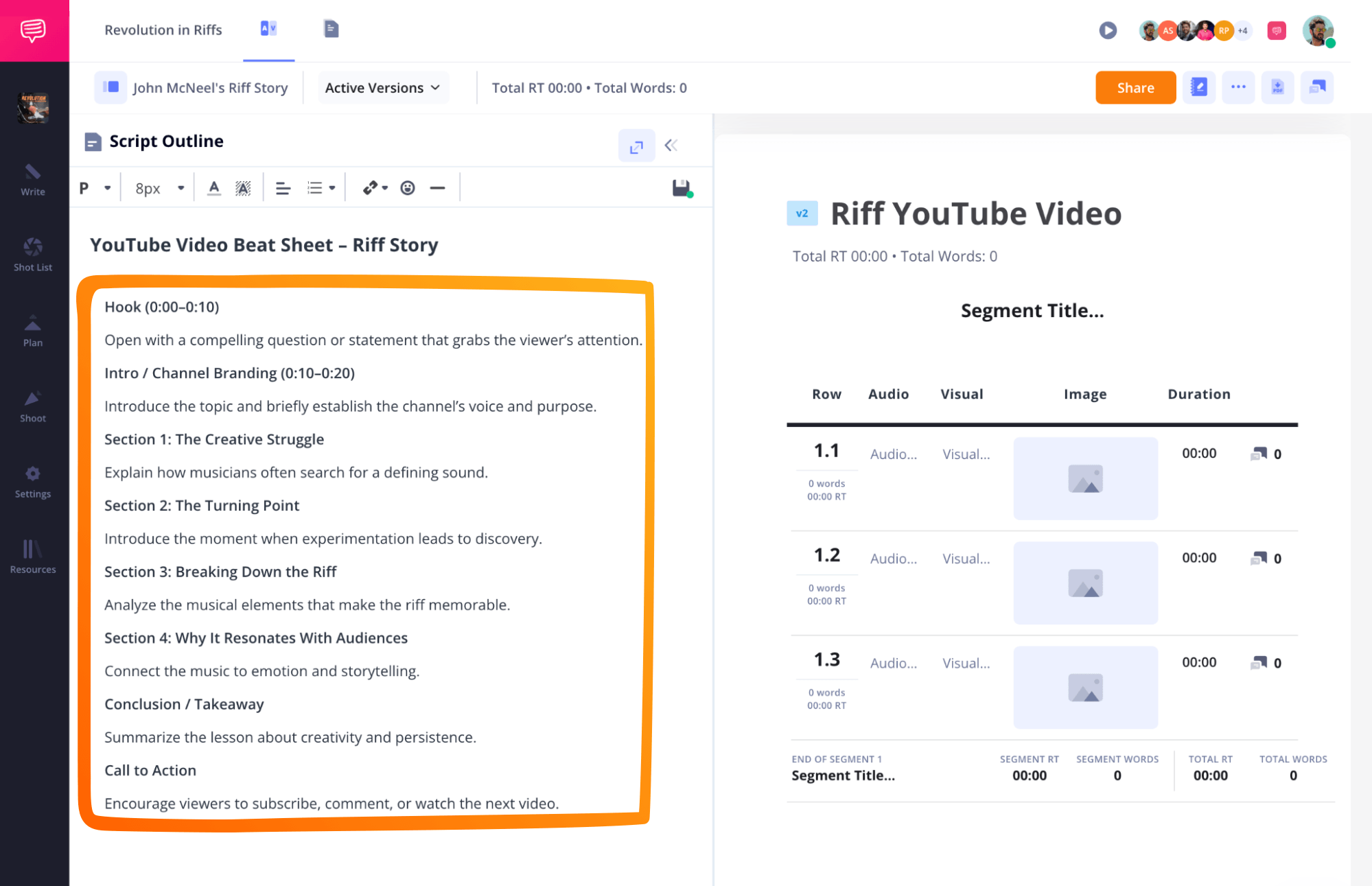Viewport: 1372px width, 886px height.
Task: Save the script outline with the floppy disk icon
Action: click(679, 187)
